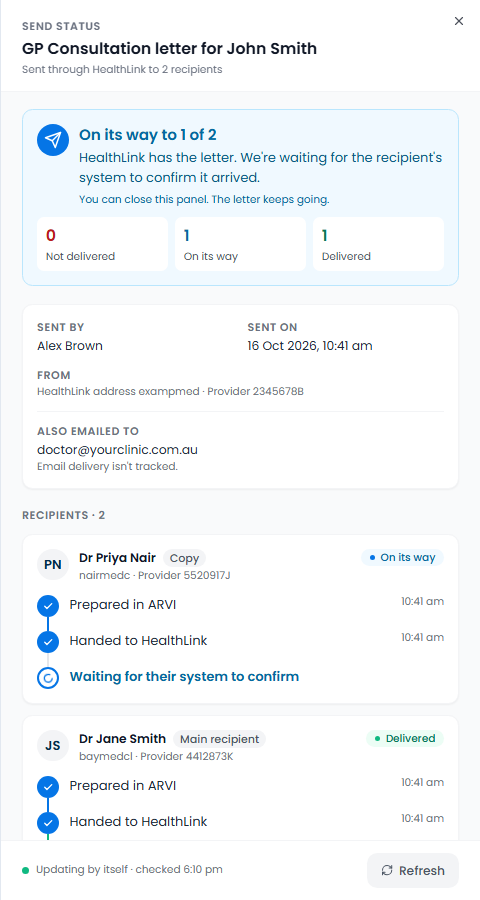This screenshot has height=900, width=480.
Task: Click the heading On its way to 1 of 2
Action: (x=148, y=135)
